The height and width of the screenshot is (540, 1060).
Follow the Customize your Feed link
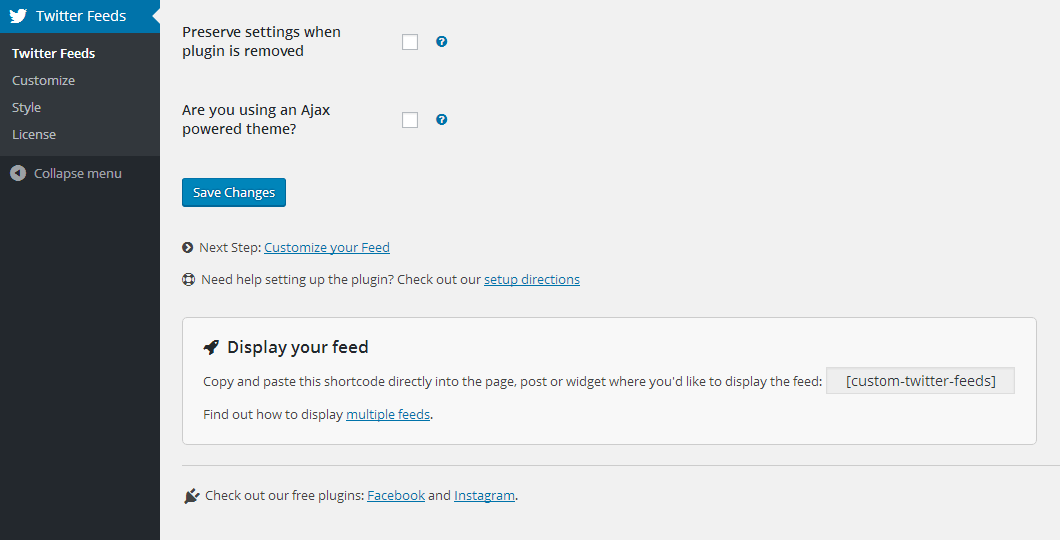(327, 248)
